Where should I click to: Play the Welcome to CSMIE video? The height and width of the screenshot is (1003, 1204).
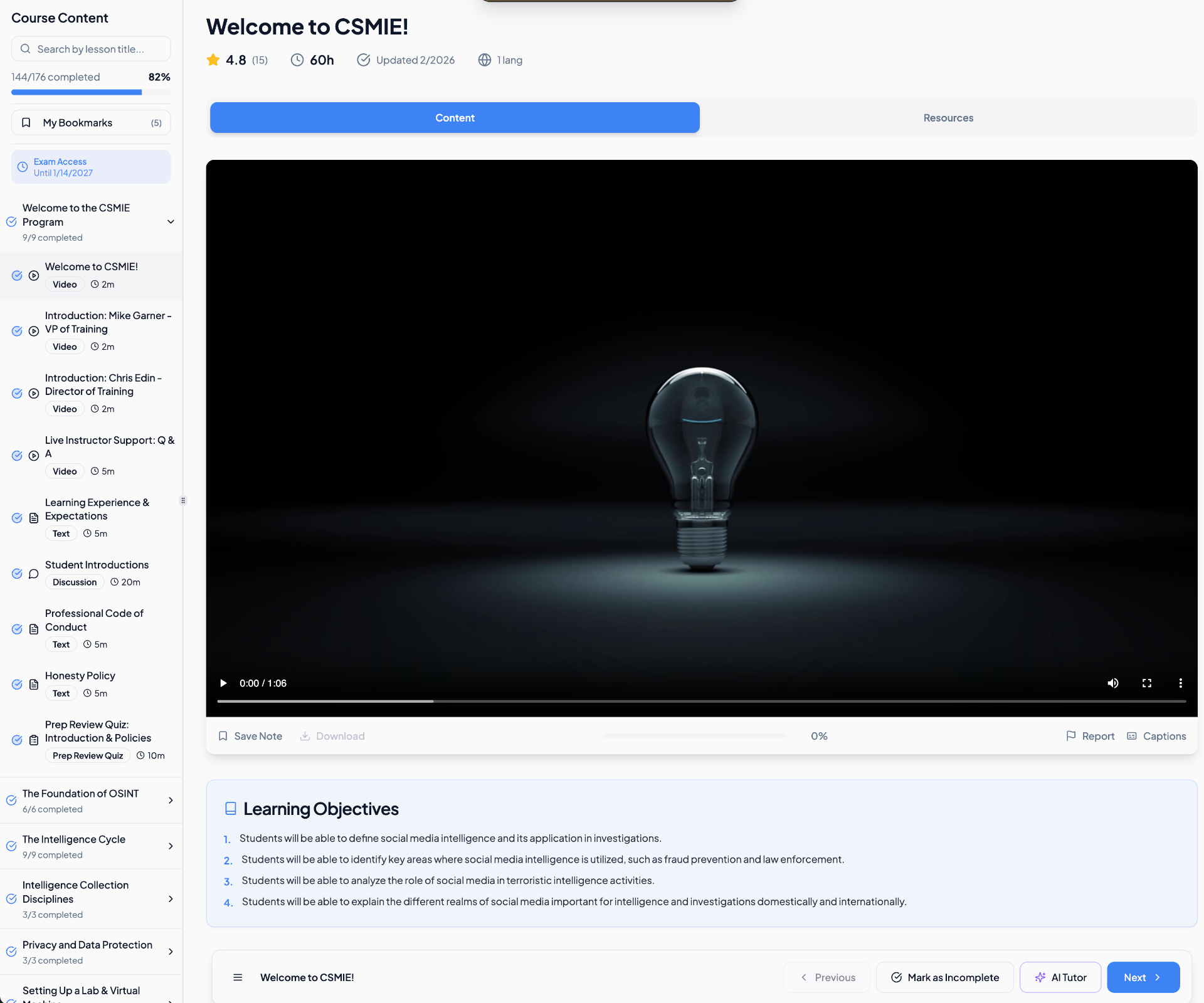coord(223,683)
